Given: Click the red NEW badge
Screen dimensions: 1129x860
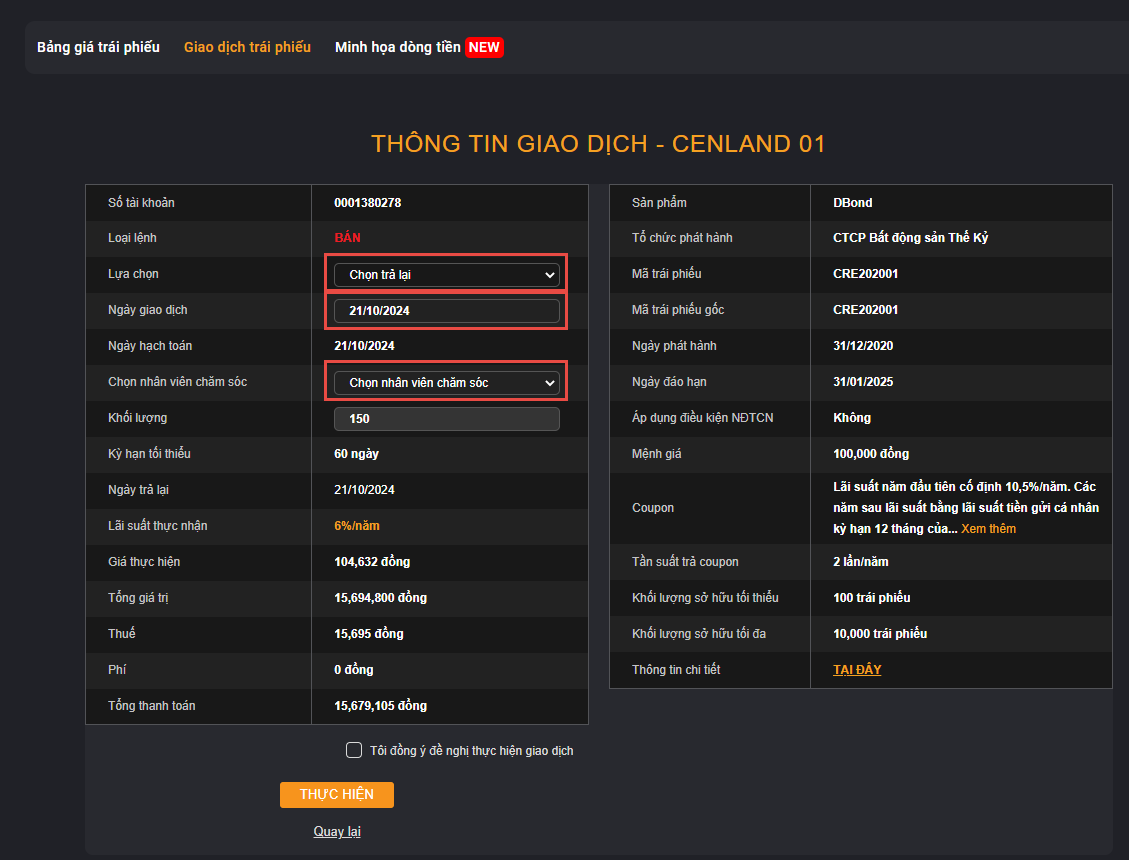Looking at the screenshot, I should point(484,48).
